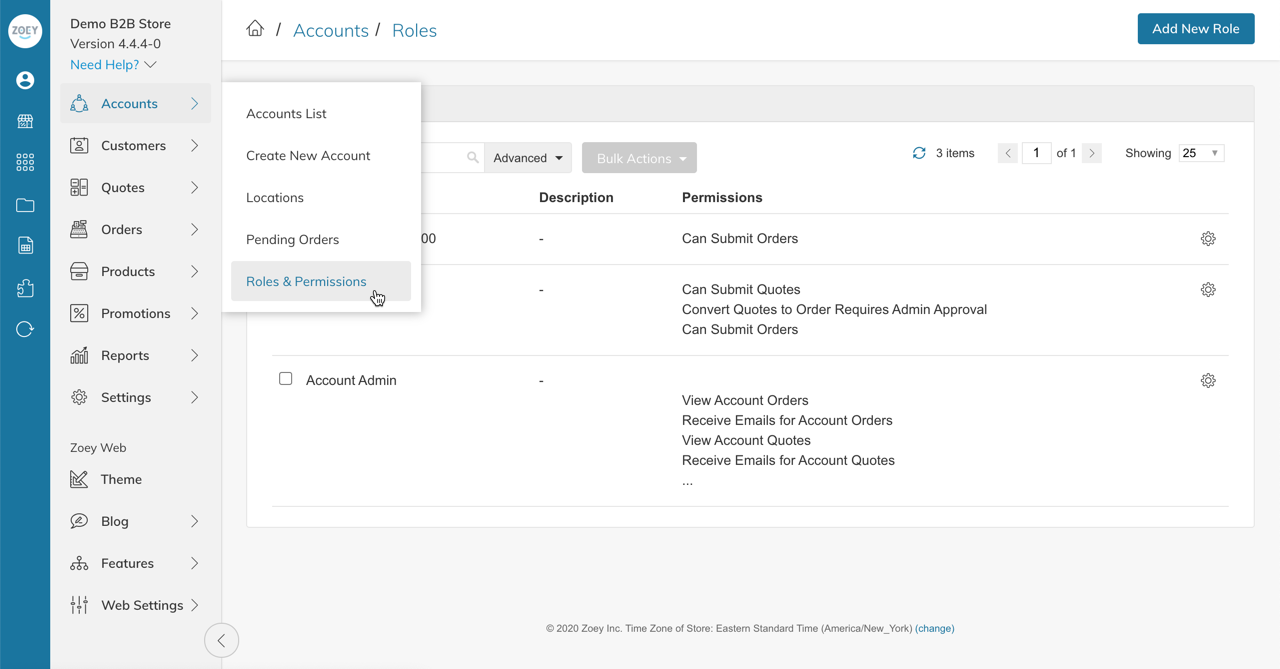Open the apps grid icon in left rail
1280x669 pixels.
[x=25, y=162]
